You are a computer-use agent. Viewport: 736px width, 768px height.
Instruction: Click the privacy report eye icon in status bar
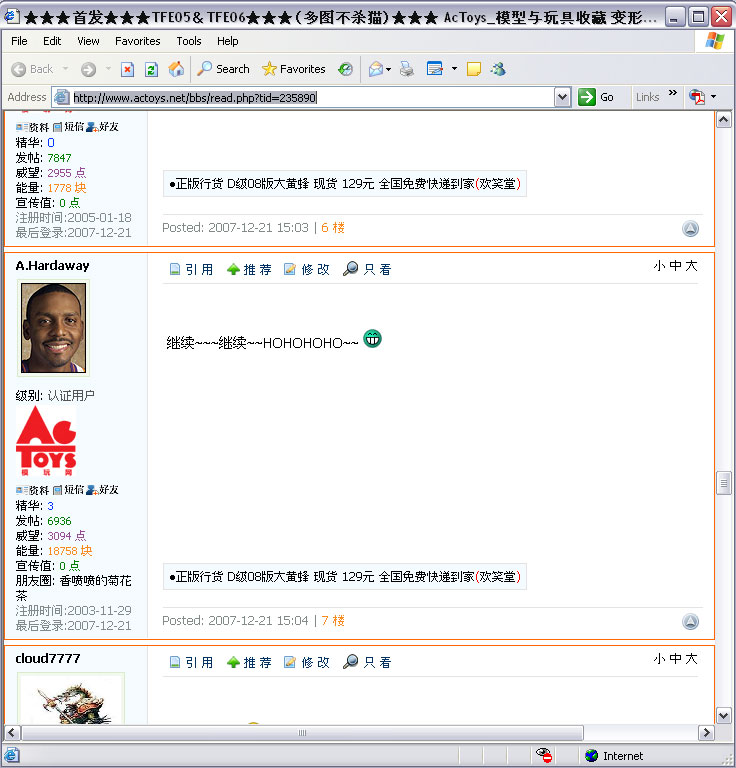coord(544,755)
